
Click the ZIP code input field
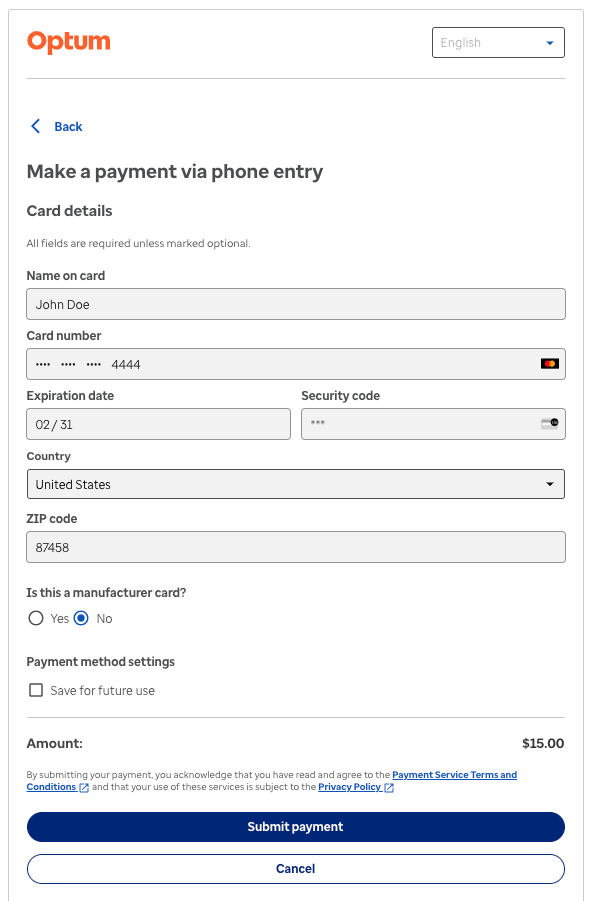[296, 547]
